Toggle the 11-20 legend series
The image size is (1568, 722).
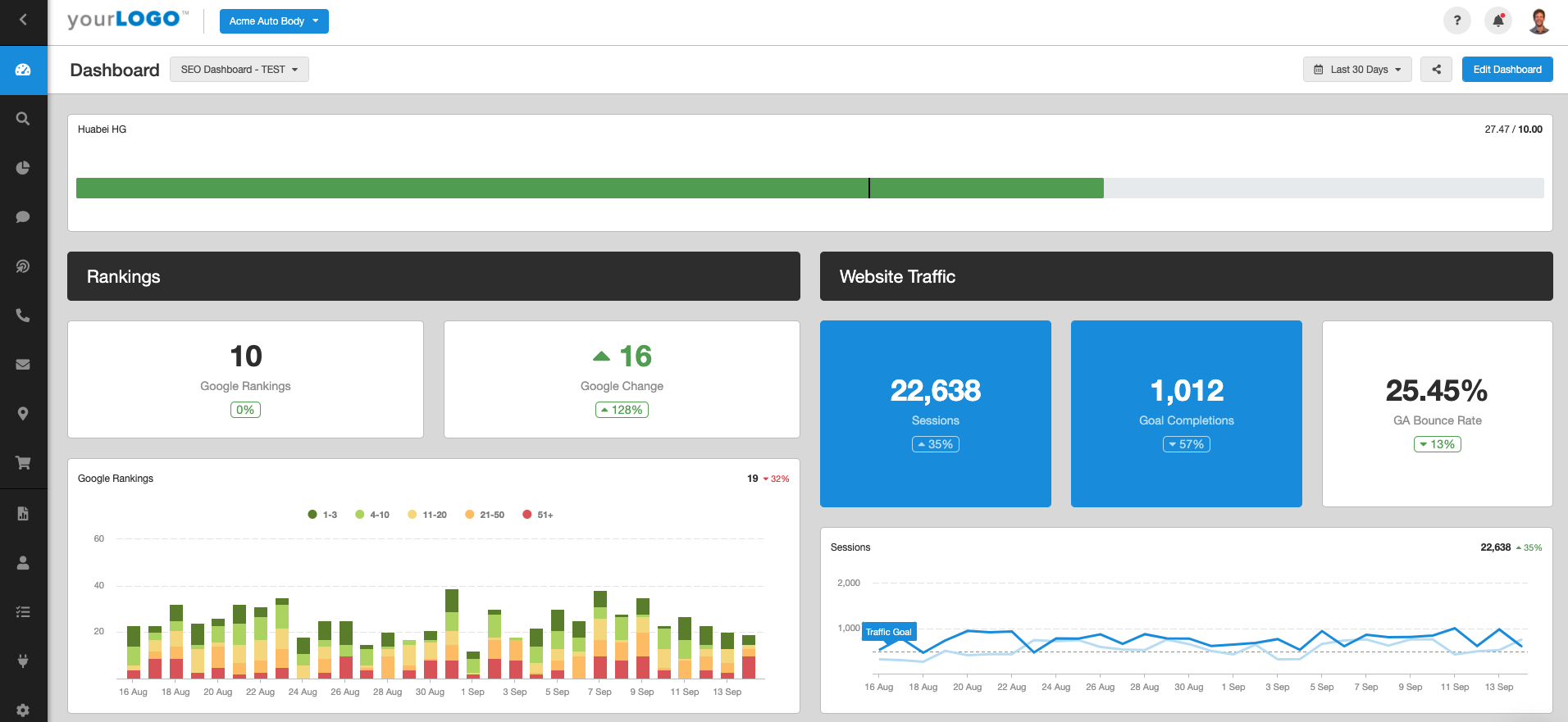coord(427,515)
